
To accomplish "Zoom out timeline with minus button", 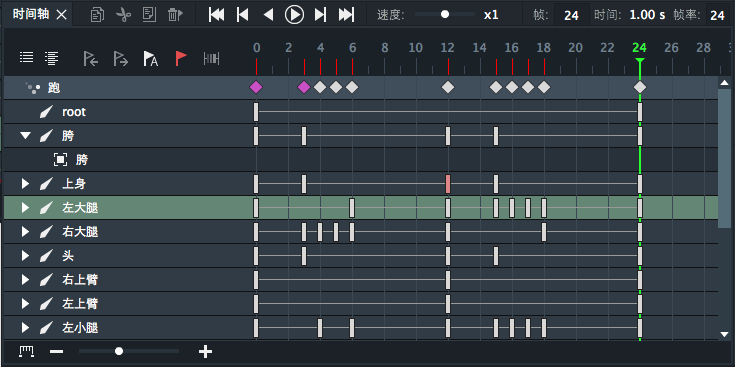I will point(57,351).
